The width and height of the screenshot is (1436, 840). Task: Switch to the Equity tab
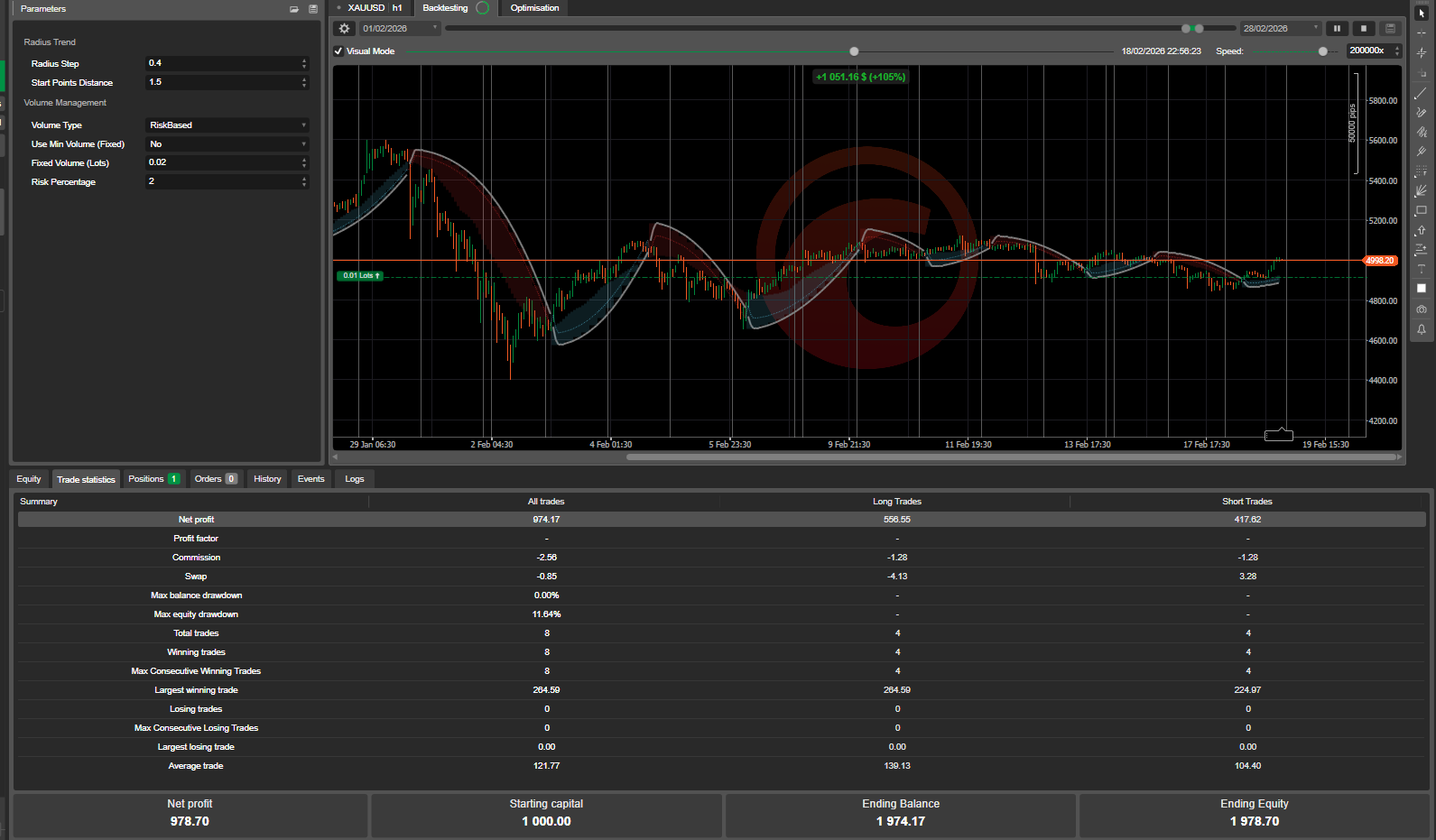point(29,479)
